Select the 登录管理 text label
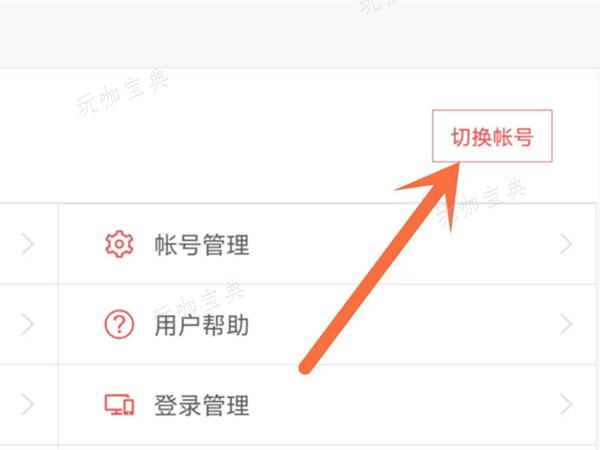This screenshot has height=450, width=600. tap(202, 405)
